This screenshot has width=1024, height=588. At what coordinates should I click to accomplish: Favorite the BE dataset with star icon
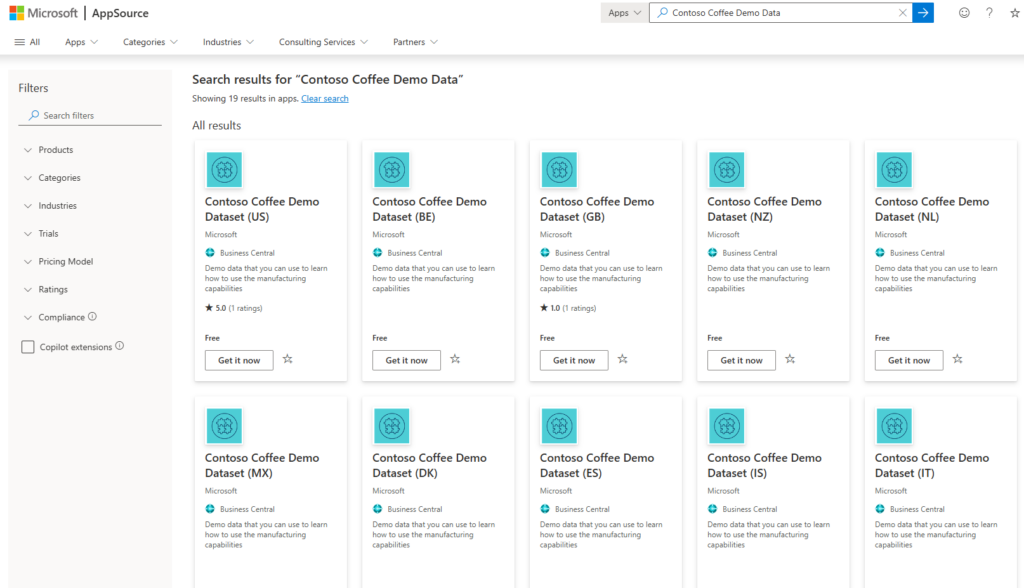tap(455, 359)
